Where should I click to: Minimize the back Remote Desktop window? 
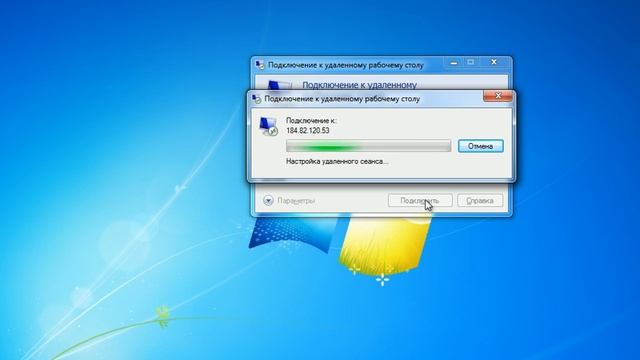tap(453, 62)
